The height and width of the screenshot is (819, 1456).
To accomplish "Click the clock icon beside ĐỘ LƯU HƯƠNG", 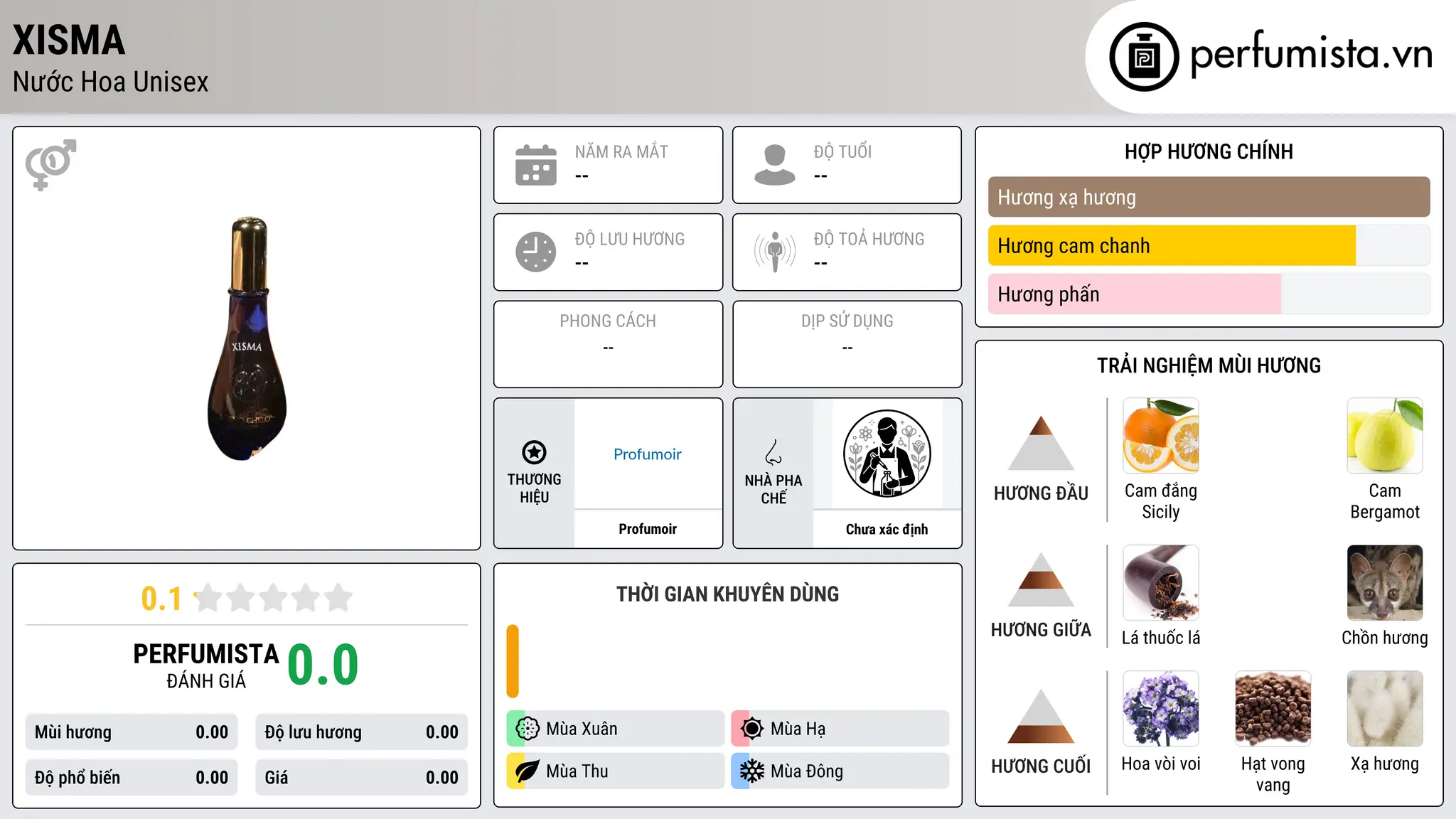I will tap(536, 252).
